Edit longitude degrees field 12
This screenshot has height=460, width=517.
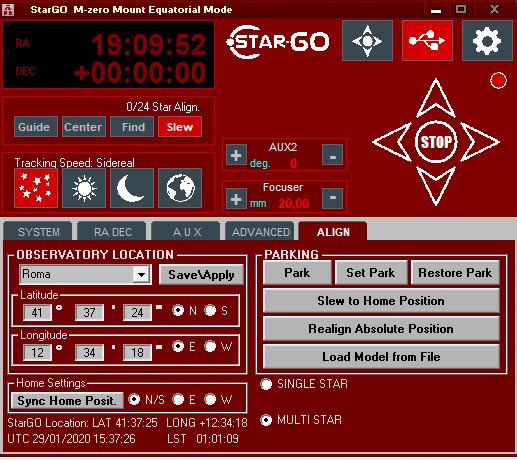tap(37, 353)
